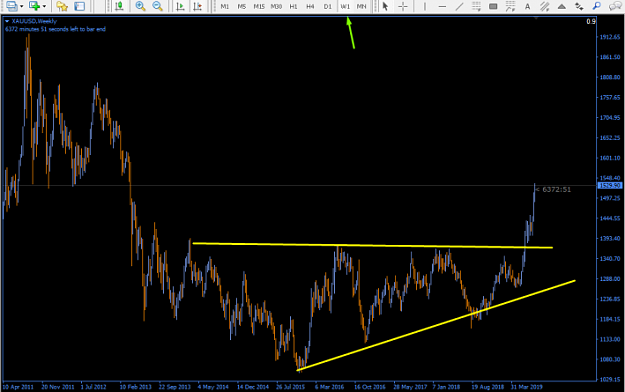Open the speech bubbles chat icon

[615, 6]
